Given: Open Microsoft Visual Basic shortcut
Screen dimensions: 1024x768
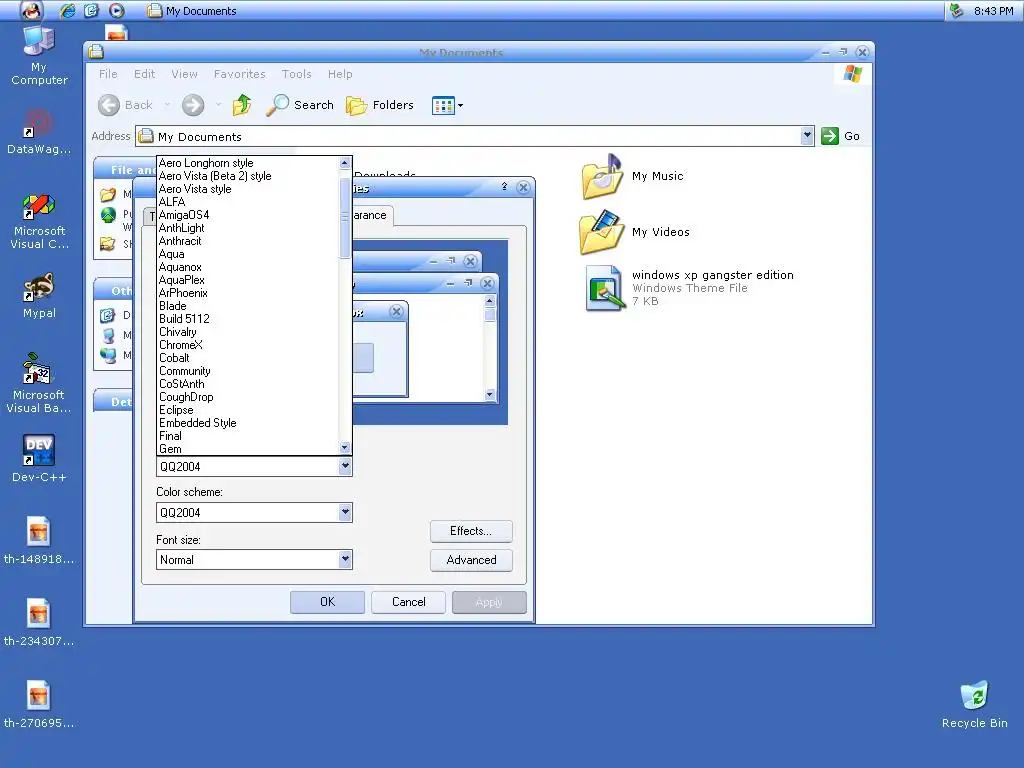Looking at the screenshot, I should 39,384.
